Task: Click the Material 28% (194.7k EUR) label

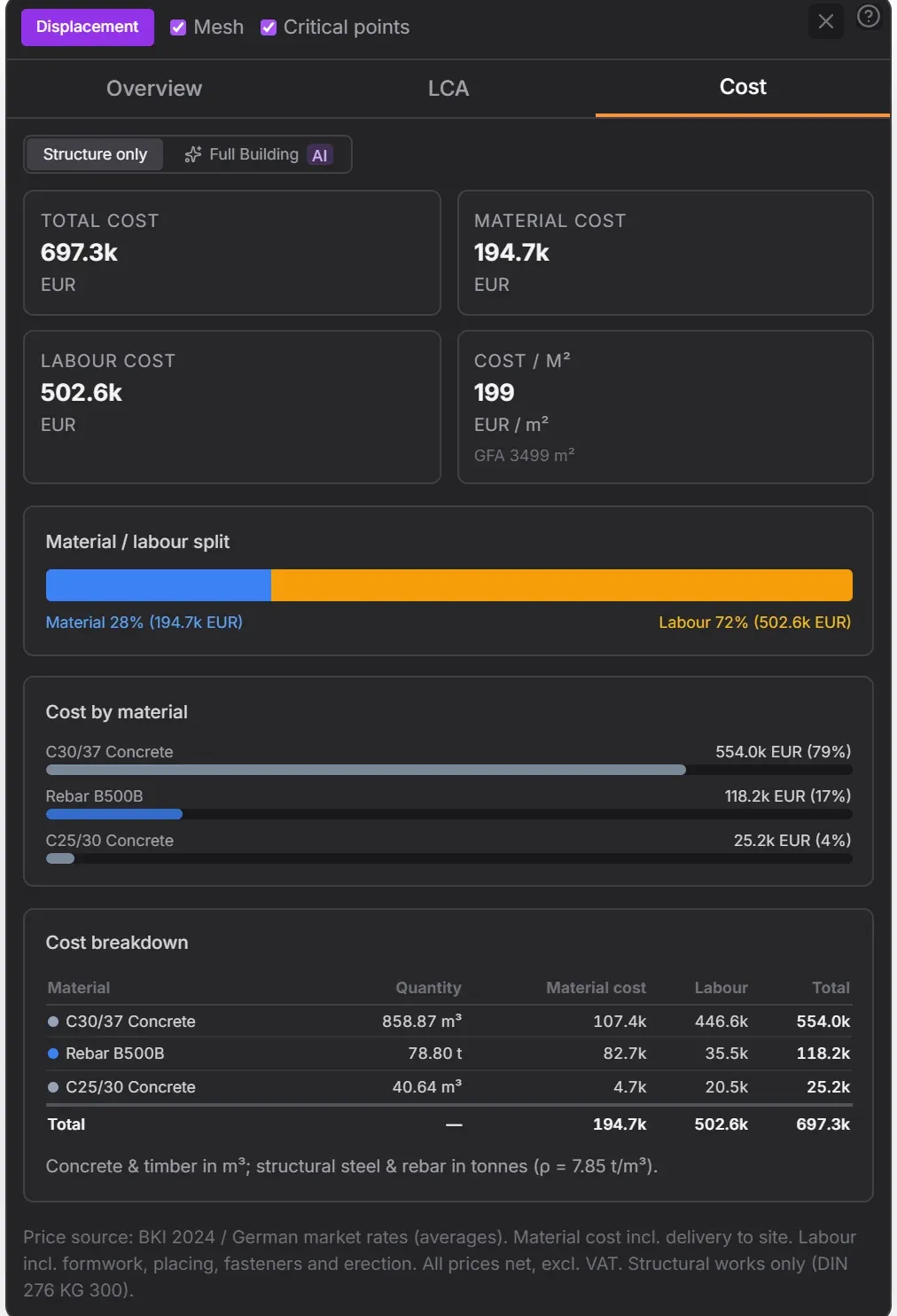Action: [144, 623]
